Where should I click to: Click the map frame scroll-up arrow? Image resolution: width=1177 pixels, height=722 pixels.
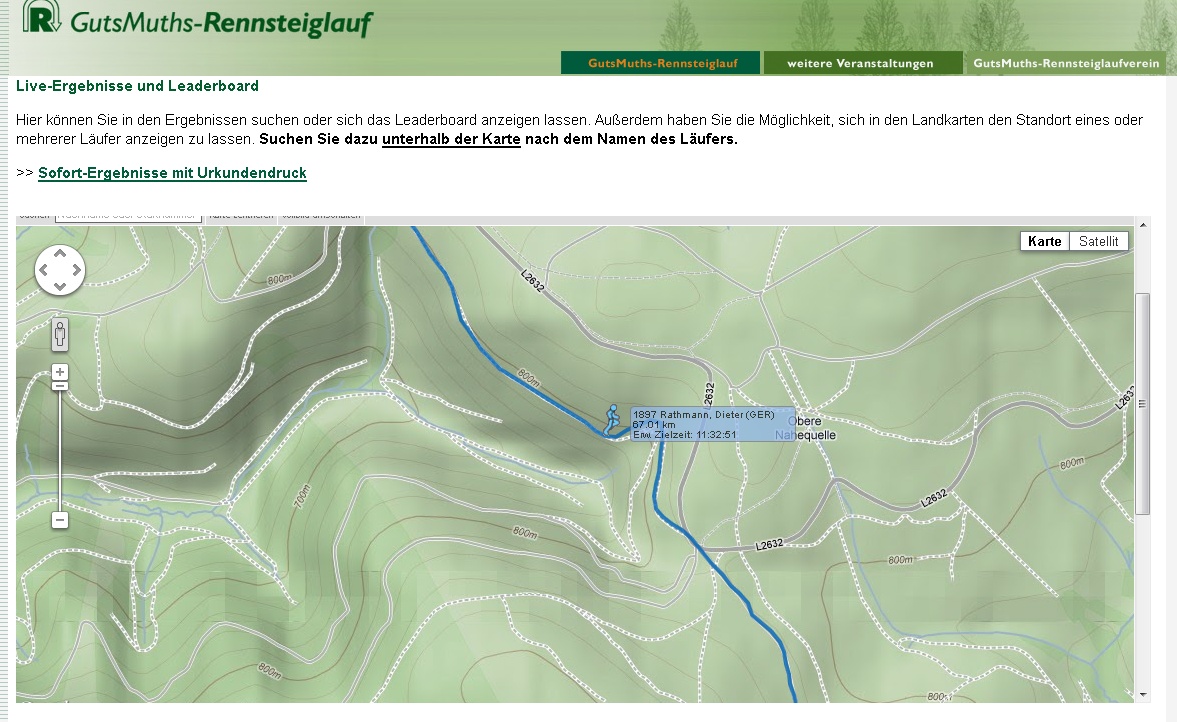(1142, 225)
